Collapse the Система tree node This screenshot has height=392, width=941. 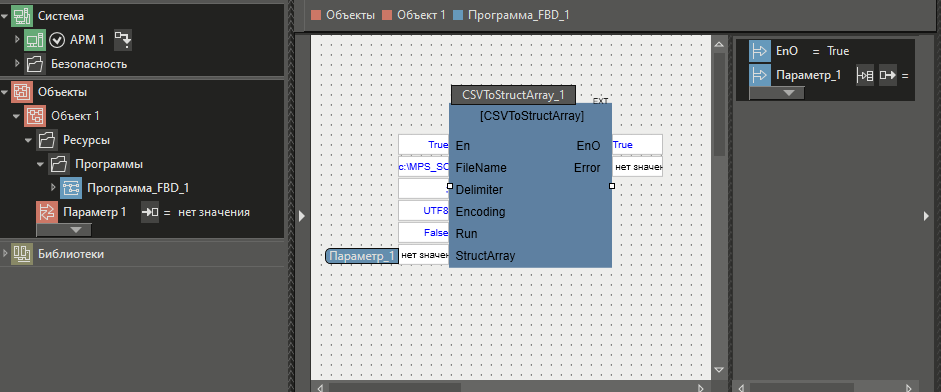point(5,16)
